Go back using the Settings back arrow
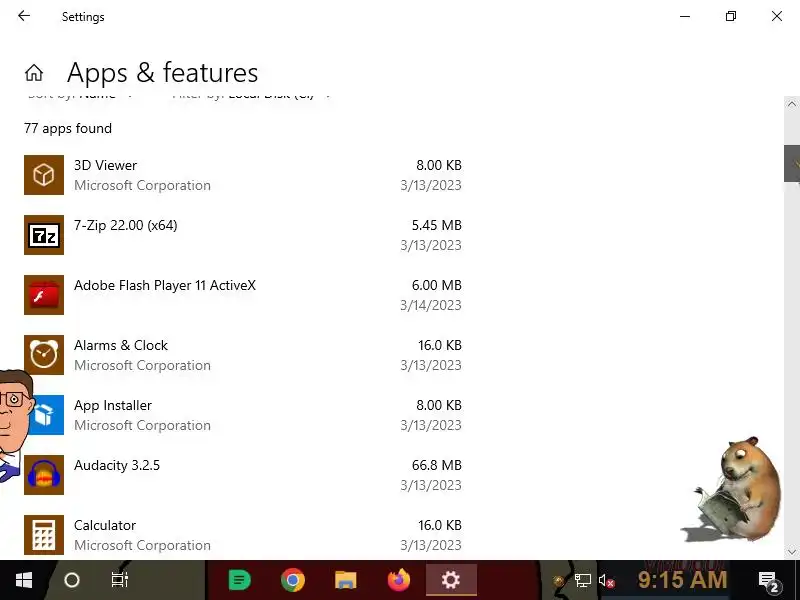800x600 pixels. [x=24, y=16]
